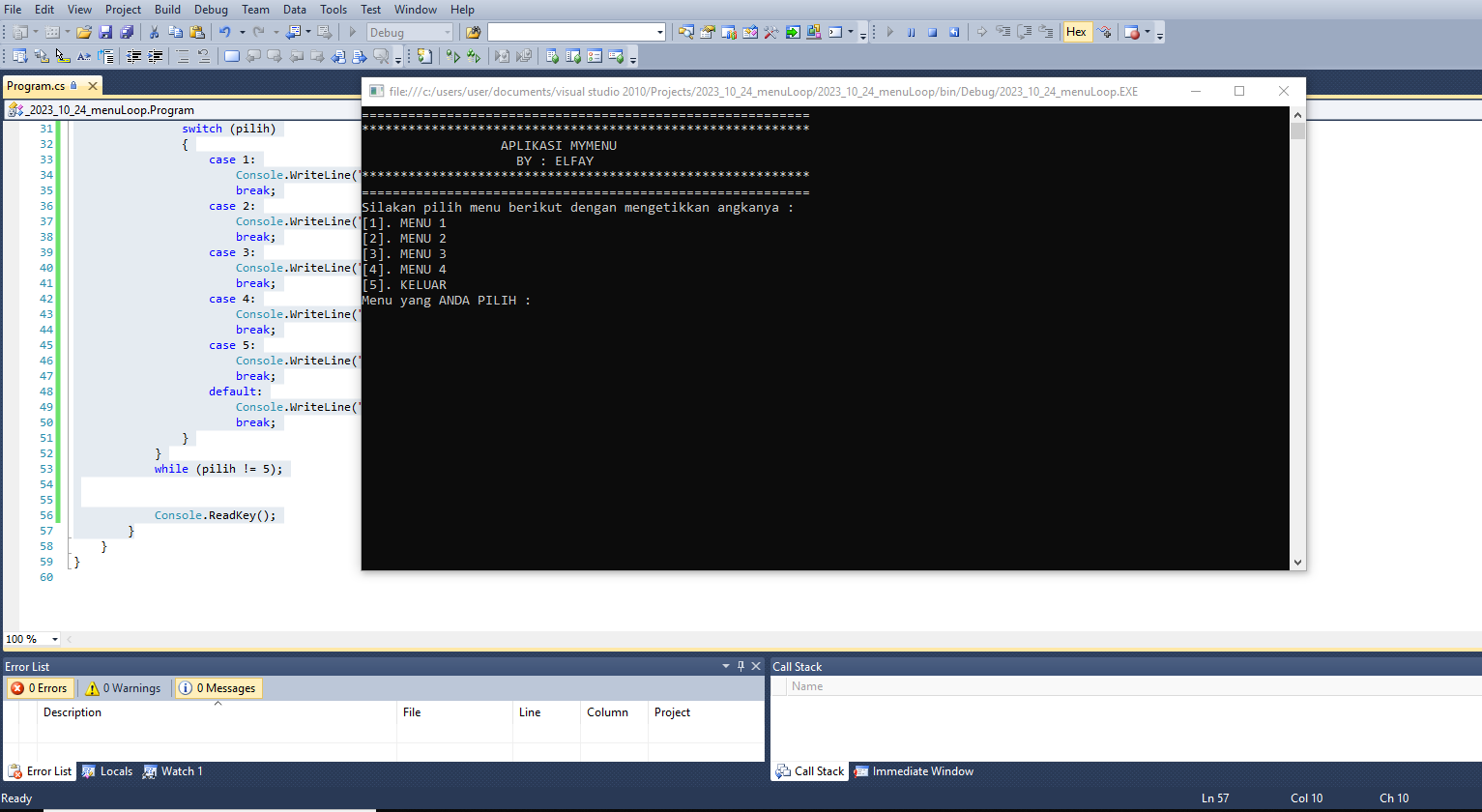Click the Undo arrow icon
The width and height of the screenshot is (1482, 812).
coord(224,32)
